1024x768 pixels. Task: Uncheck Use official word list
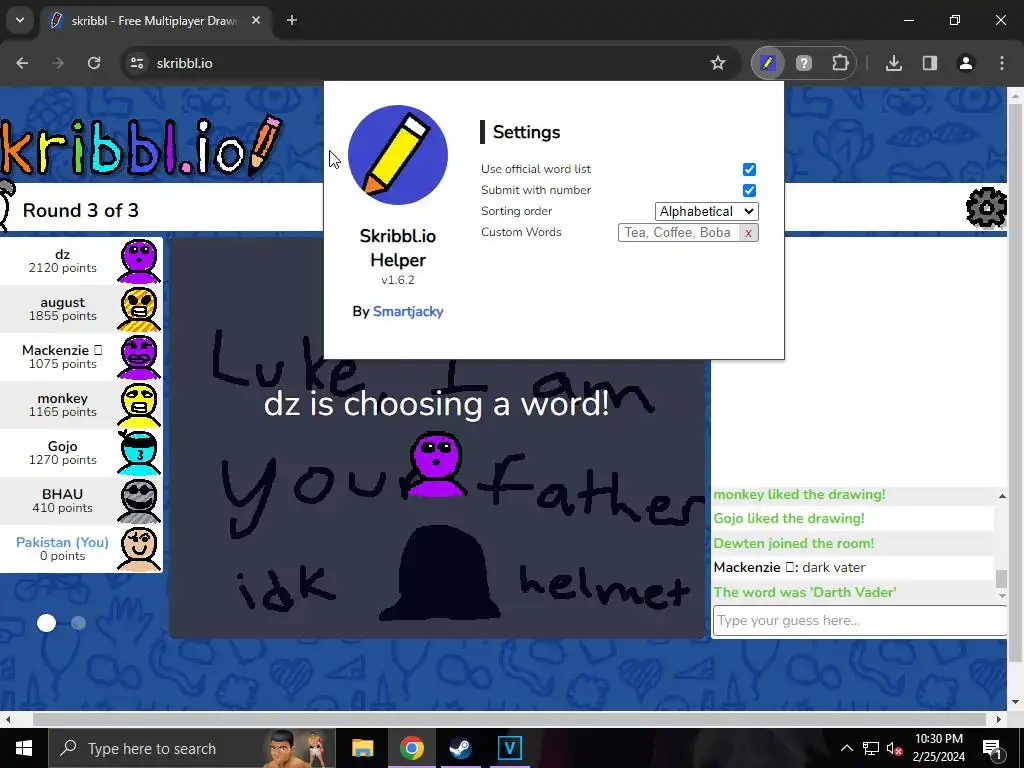point(749,169)
